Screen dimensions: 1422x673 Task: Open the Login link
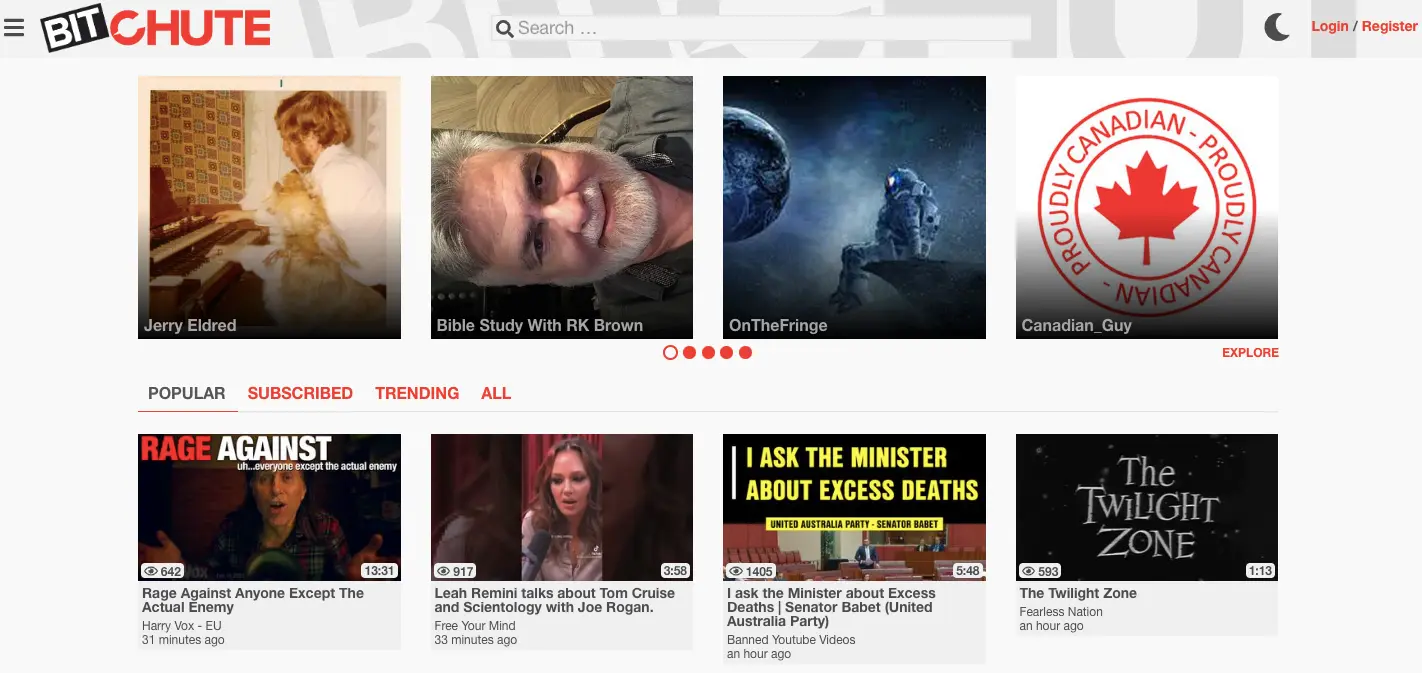pyautogui.click(x=1330, y=26)
